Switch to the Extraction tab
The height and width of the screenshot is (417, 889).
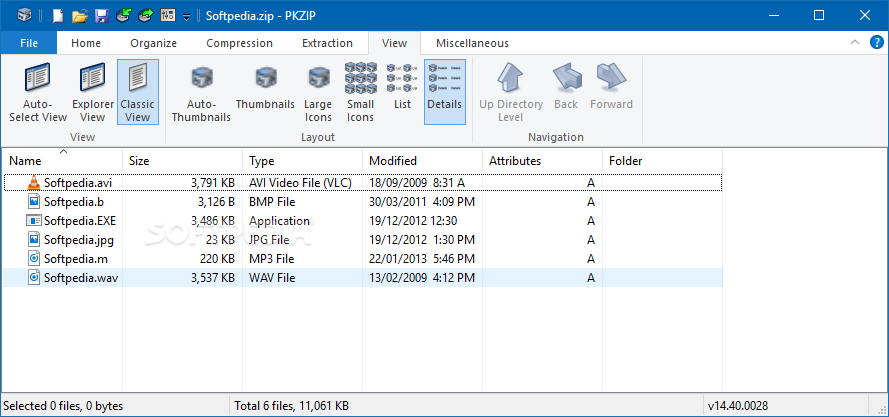(x=327, y=43)
